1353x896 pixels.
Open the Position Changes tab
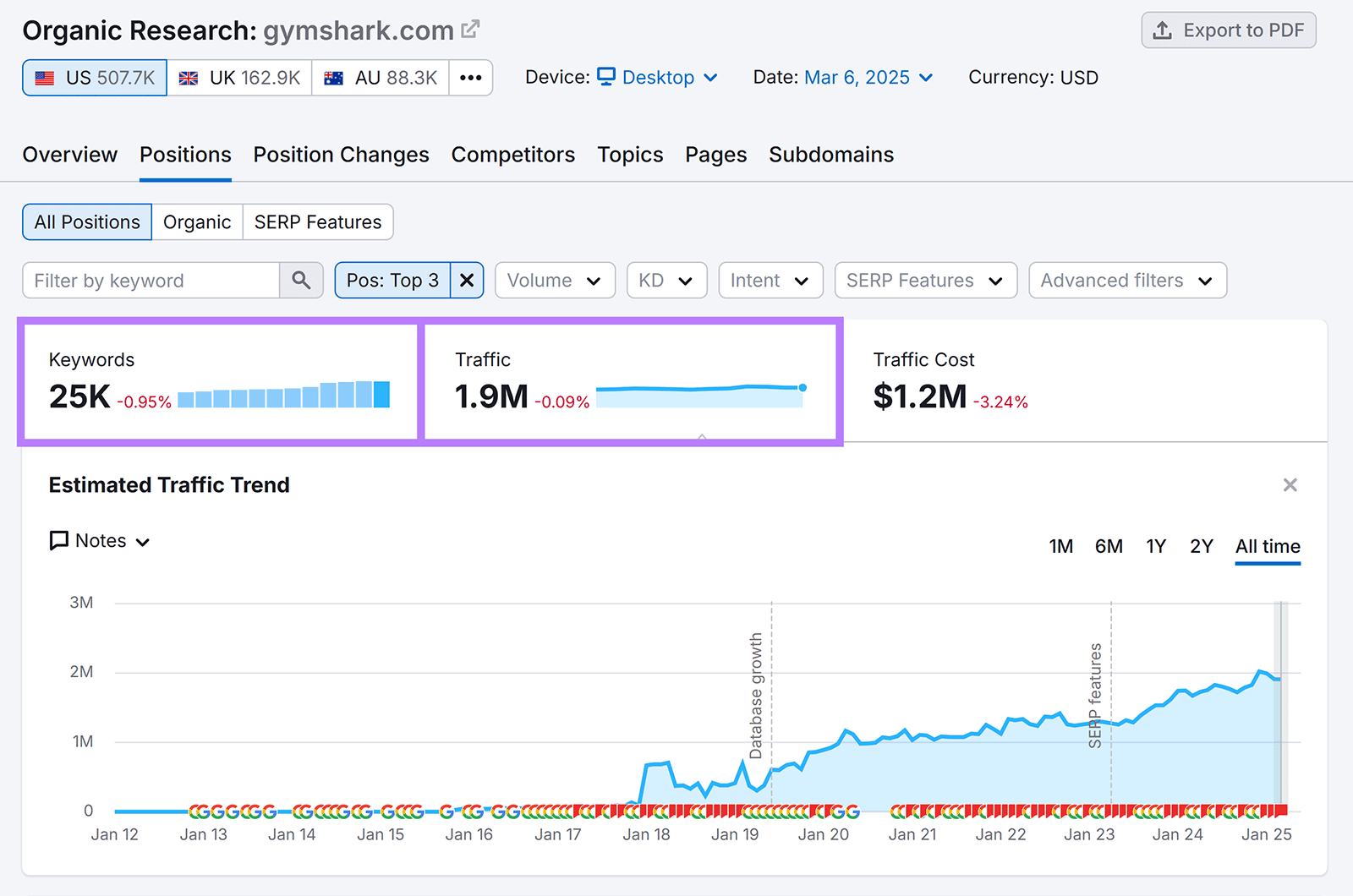(x=340, y=155)
